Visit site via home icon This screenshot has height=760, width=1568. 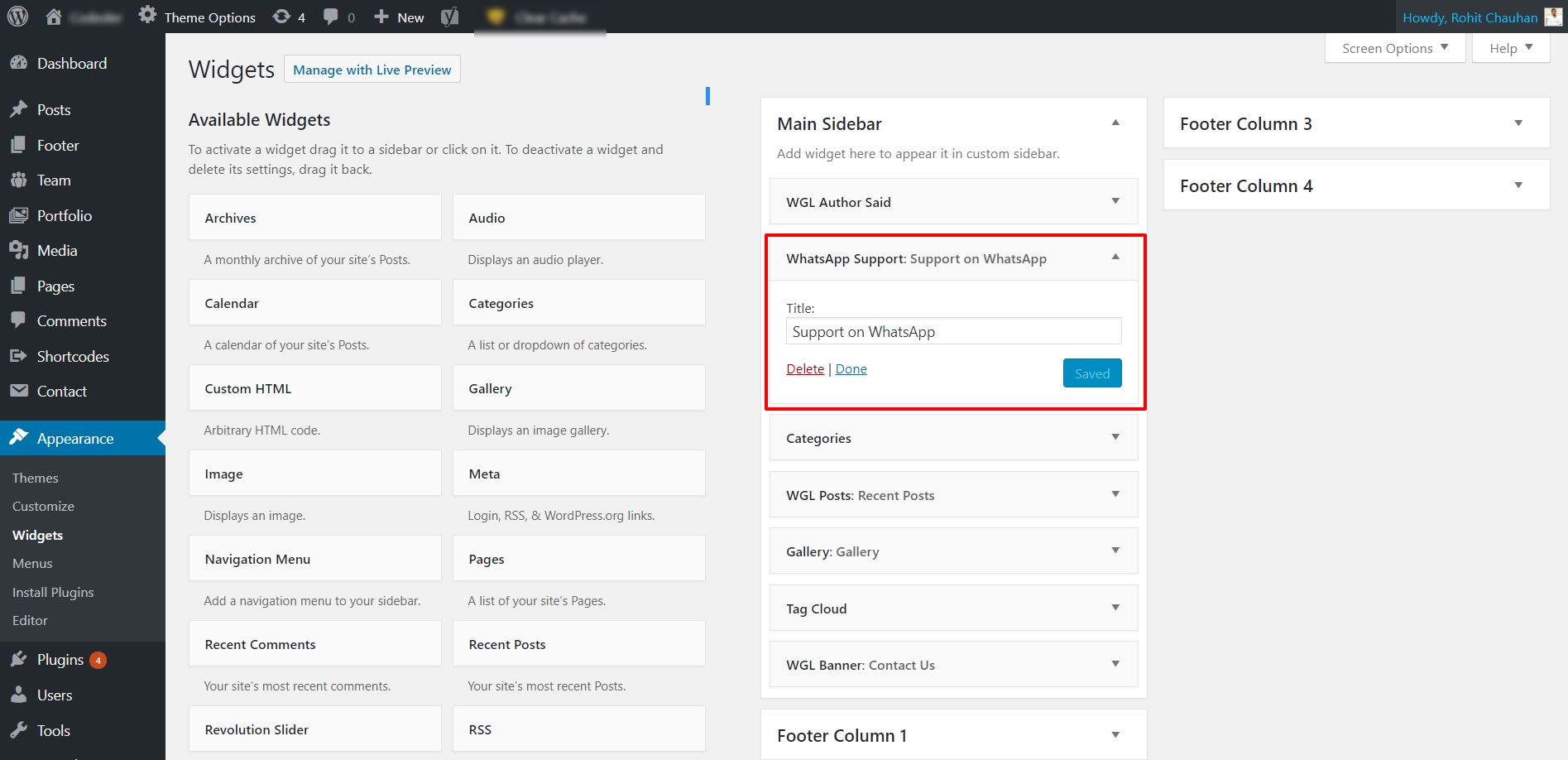pos(54,17)
